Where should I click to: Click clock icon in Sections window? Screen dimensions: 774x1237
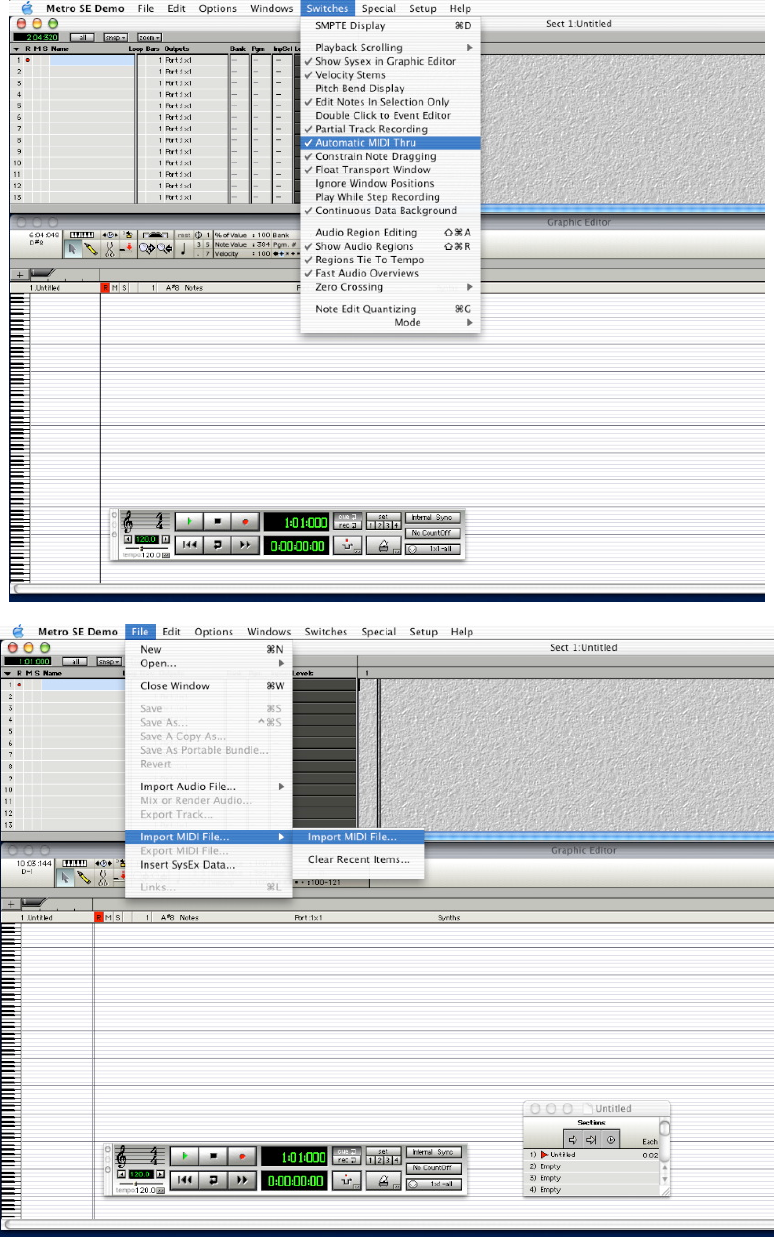pyautogui.click(x=611, y=1140)
